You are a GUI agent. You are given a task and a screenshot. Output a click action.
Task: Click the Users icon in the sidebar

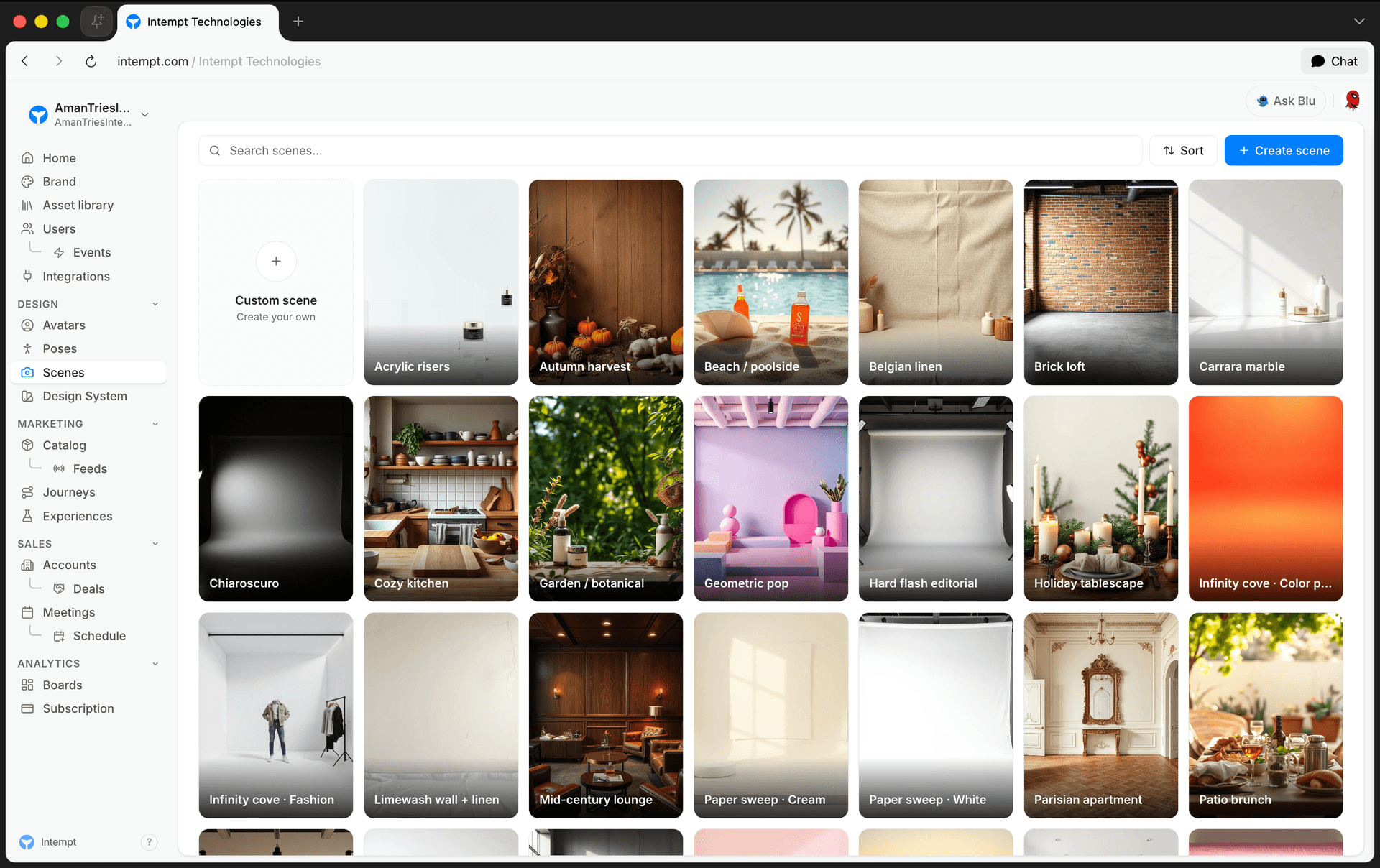(x=27, y=229)
